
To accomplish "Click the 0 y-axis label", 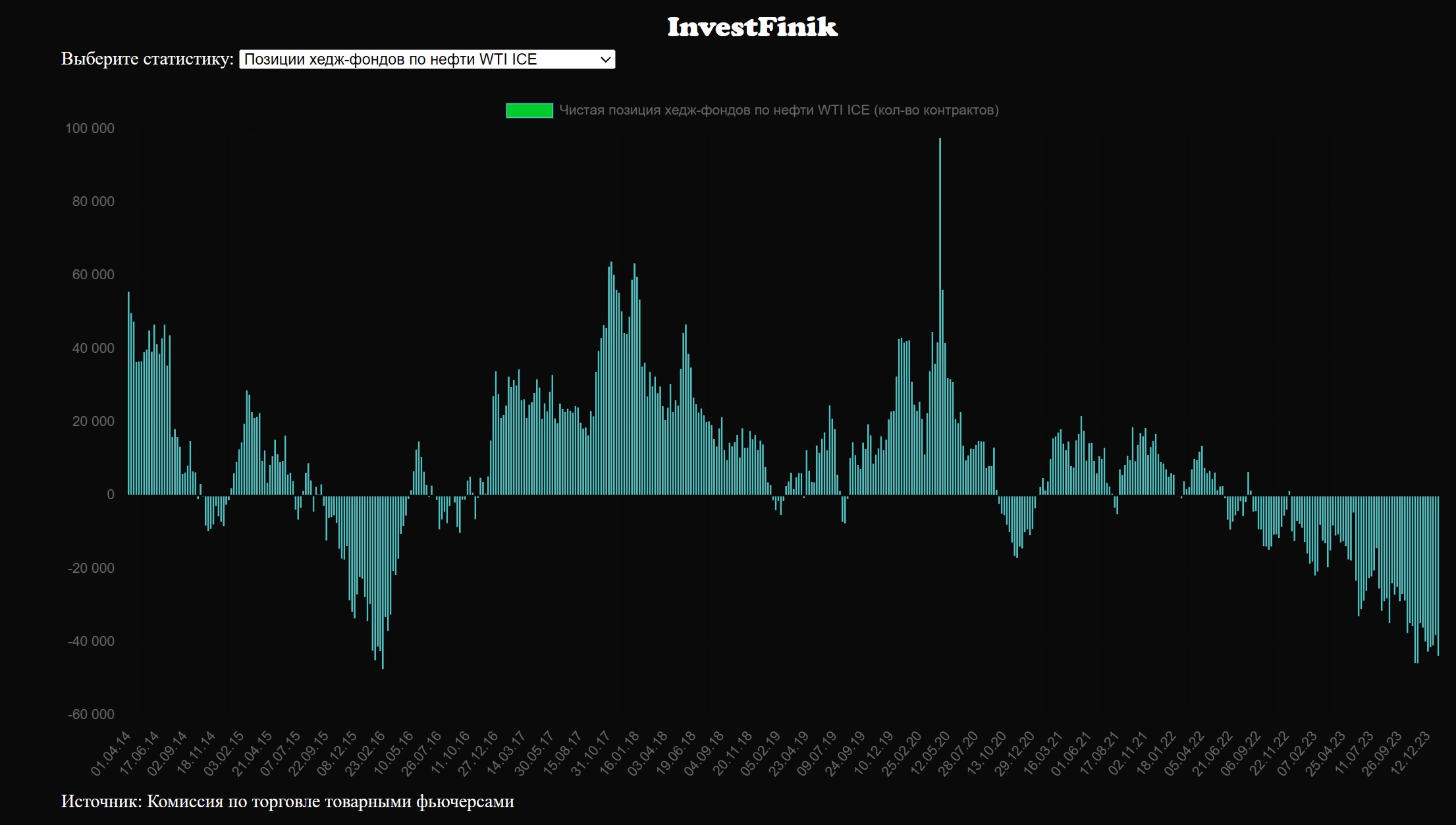I will [110, 494].
